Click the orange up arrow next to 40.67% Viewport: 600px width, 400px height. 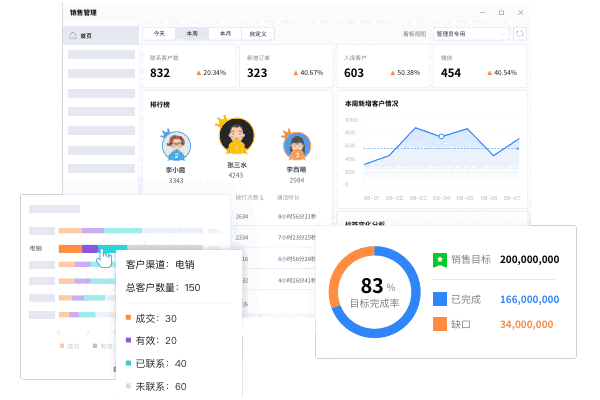[295, 73]
